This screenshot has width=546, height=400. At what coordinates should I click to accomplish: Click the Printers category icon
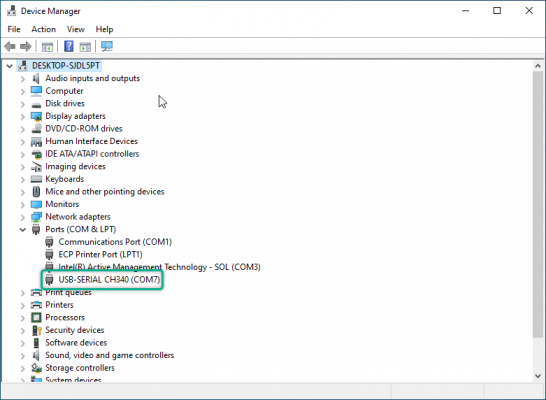[36, 305]
